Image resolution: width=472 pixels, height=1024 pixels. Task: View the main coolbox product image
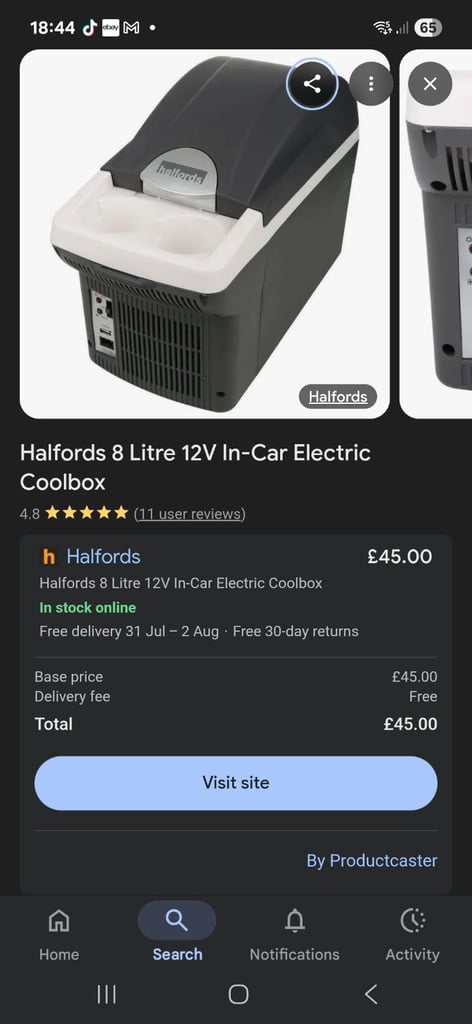pos(204,234)
